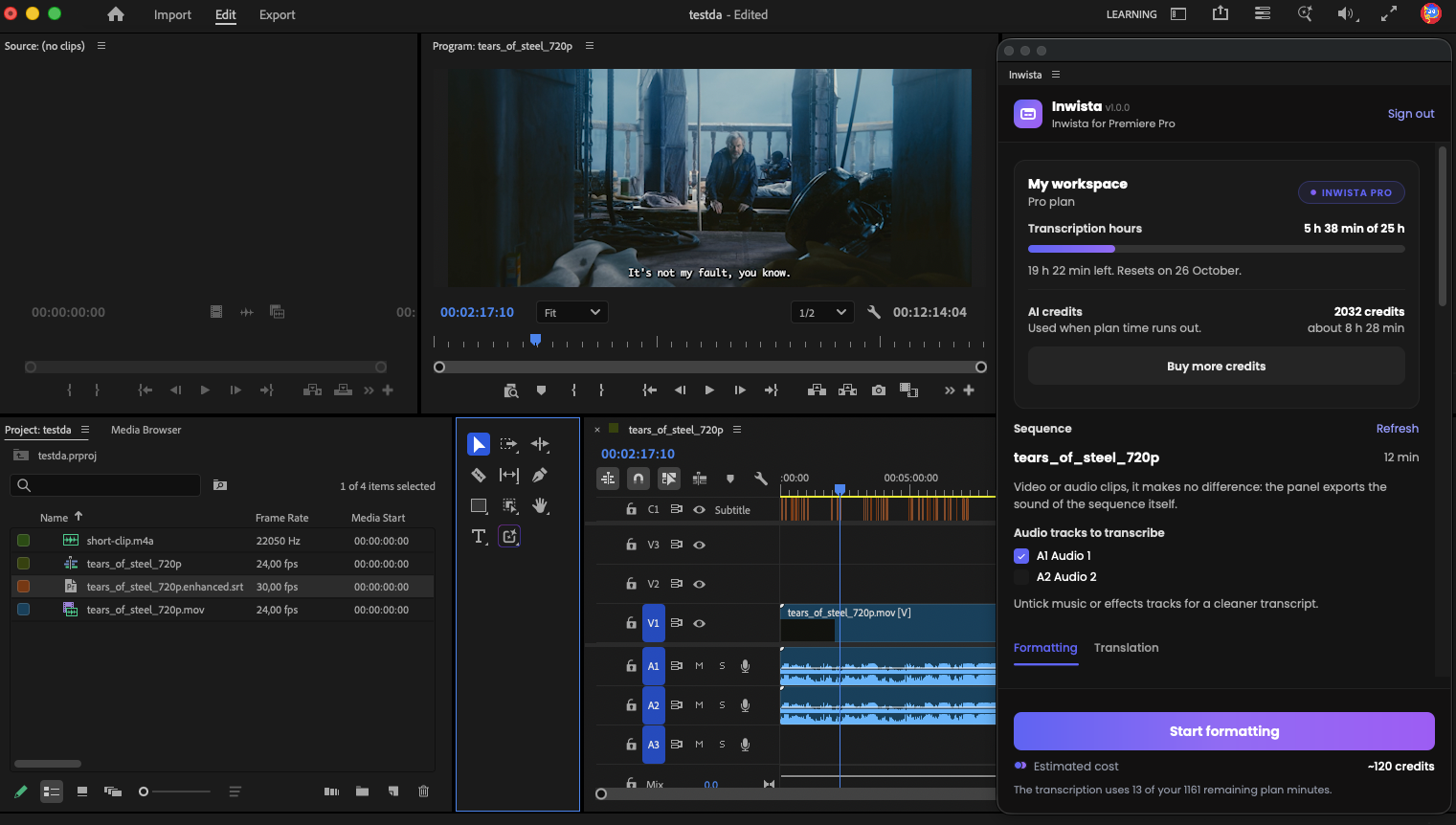
Task: Select the Hand tool
Action: pos(540,505)
